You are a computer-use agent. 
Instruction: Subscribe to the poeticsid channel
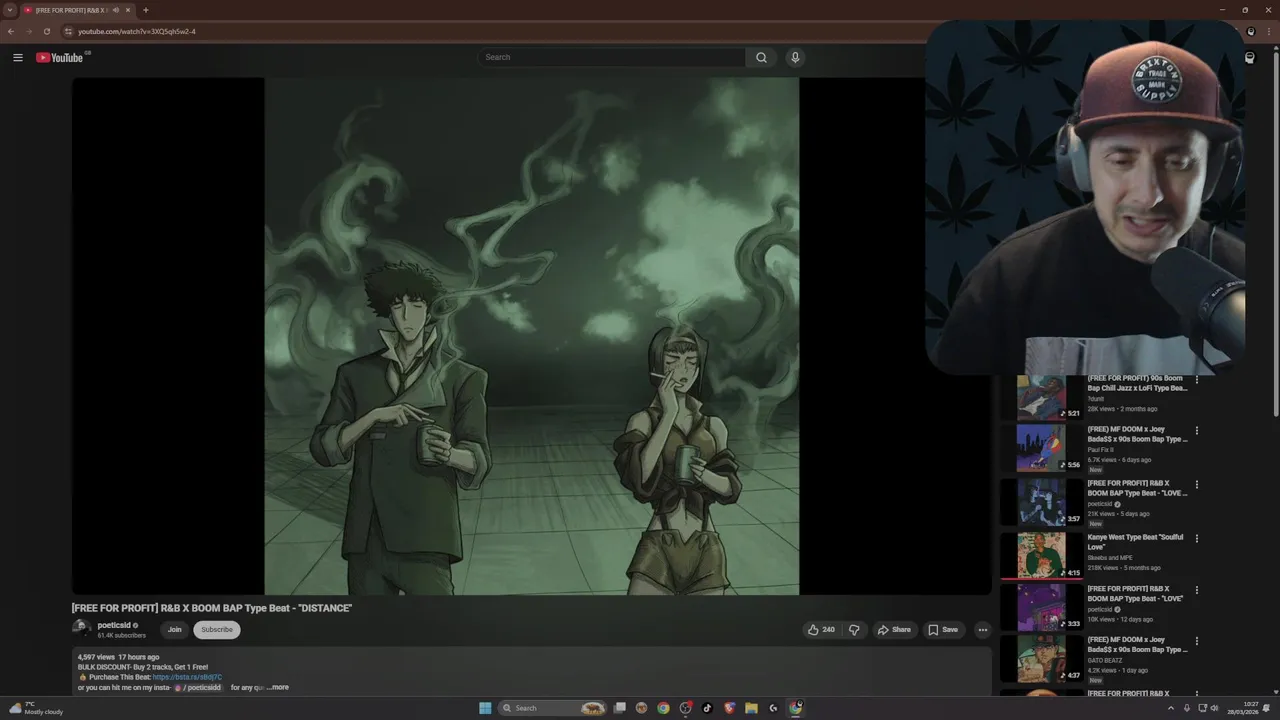[x=217, y=630]
